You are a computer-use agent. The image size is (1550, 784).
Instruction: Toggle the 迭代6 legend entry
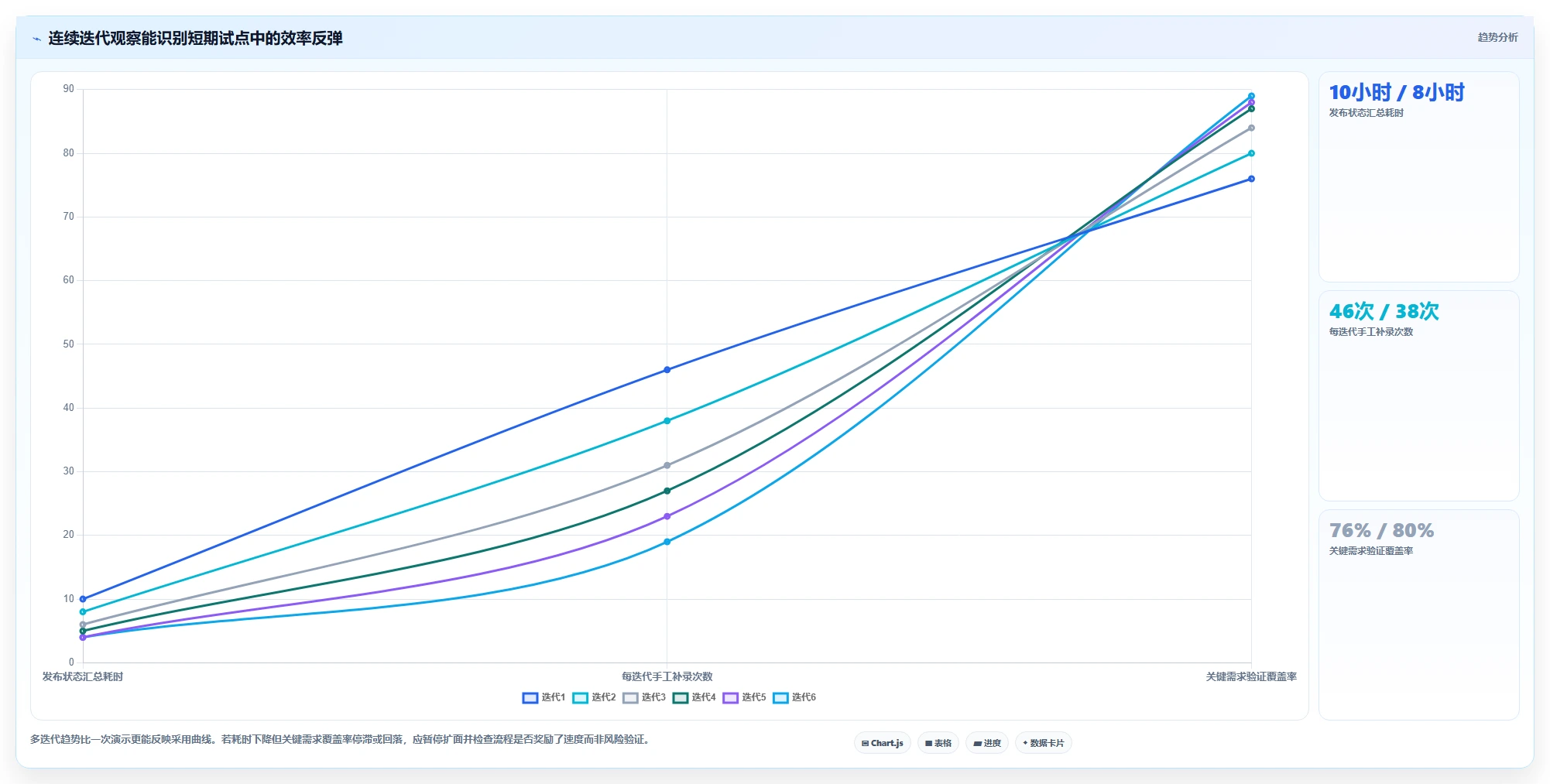click(794, 697)
